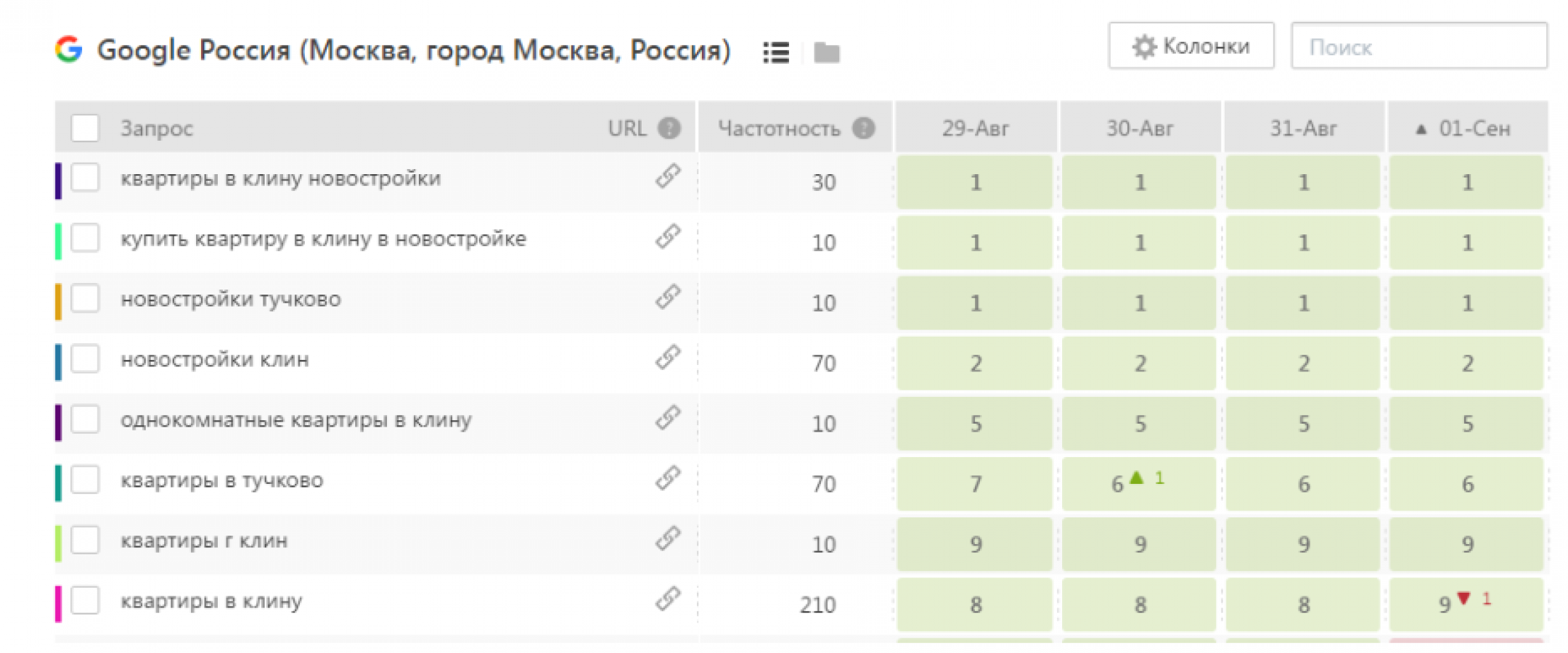
Task: Open the folder groups icon
Action: click(x=827, y=52)
